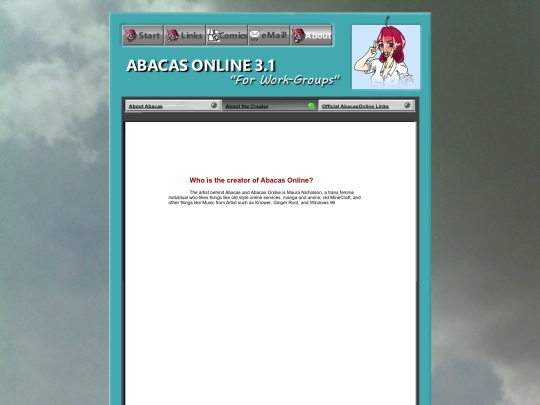Screen dimensions: 540x405
Task: Click the mascot face icon on Start
Action: pyautogui.click(x=131, y=35)
